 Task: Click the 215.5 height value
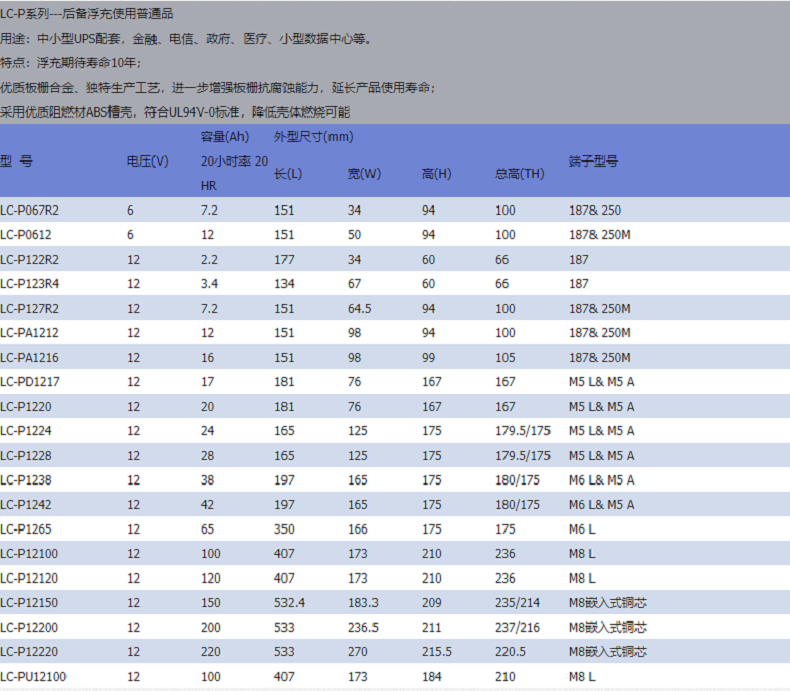point(437,652)
